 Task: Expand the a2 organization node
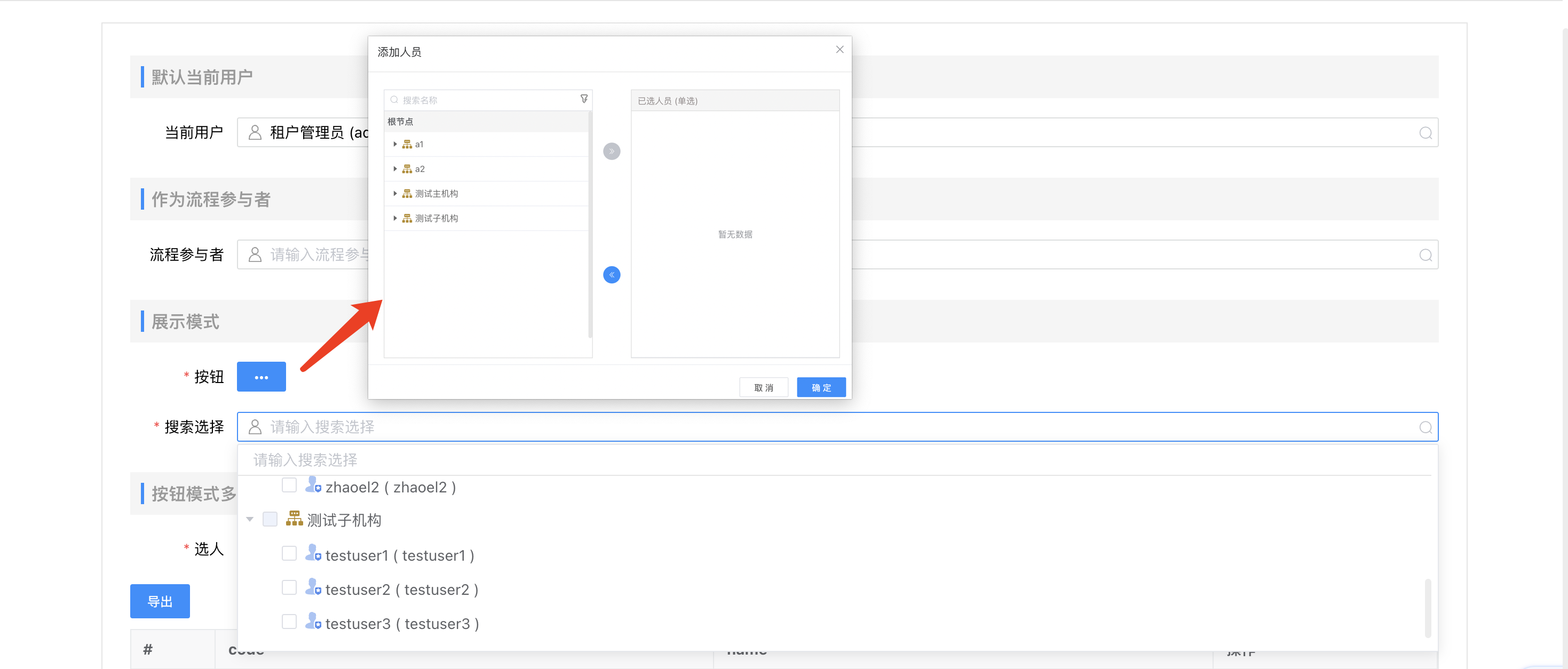point(395,169)
